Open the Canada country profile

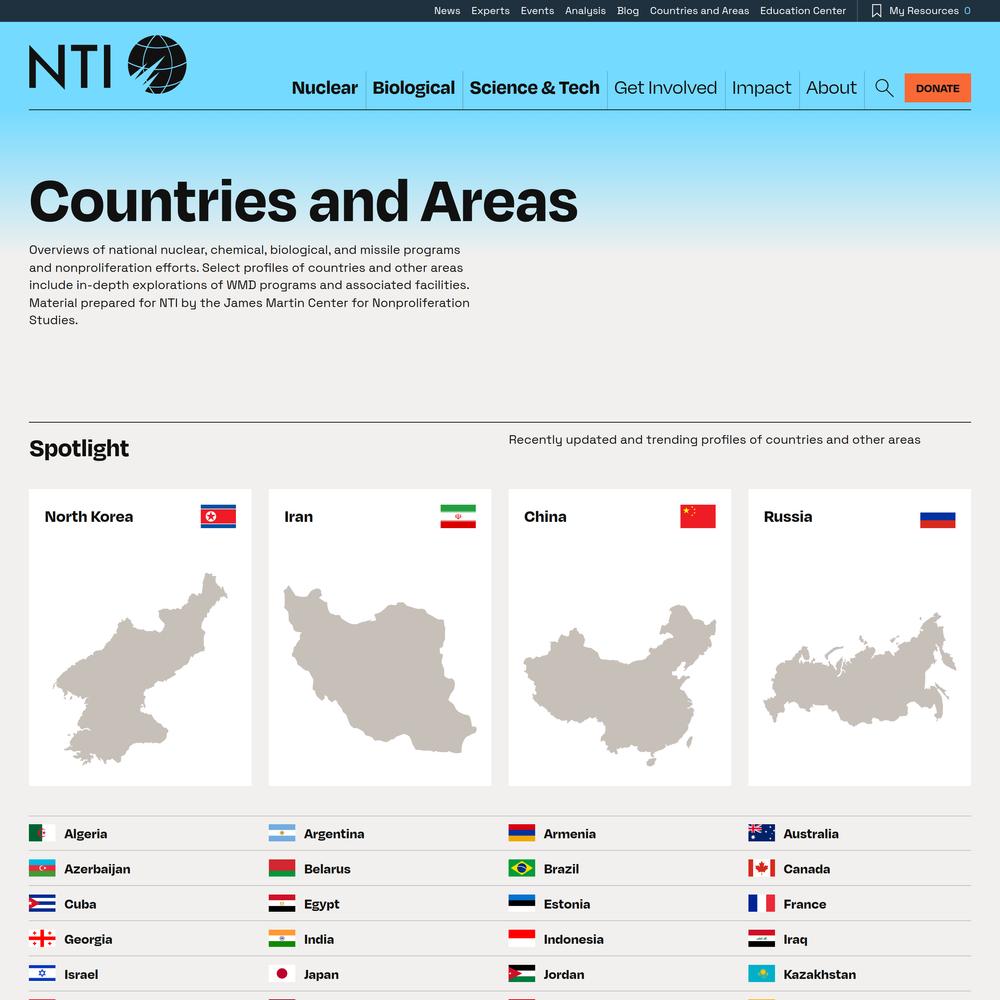coord(807,869)
